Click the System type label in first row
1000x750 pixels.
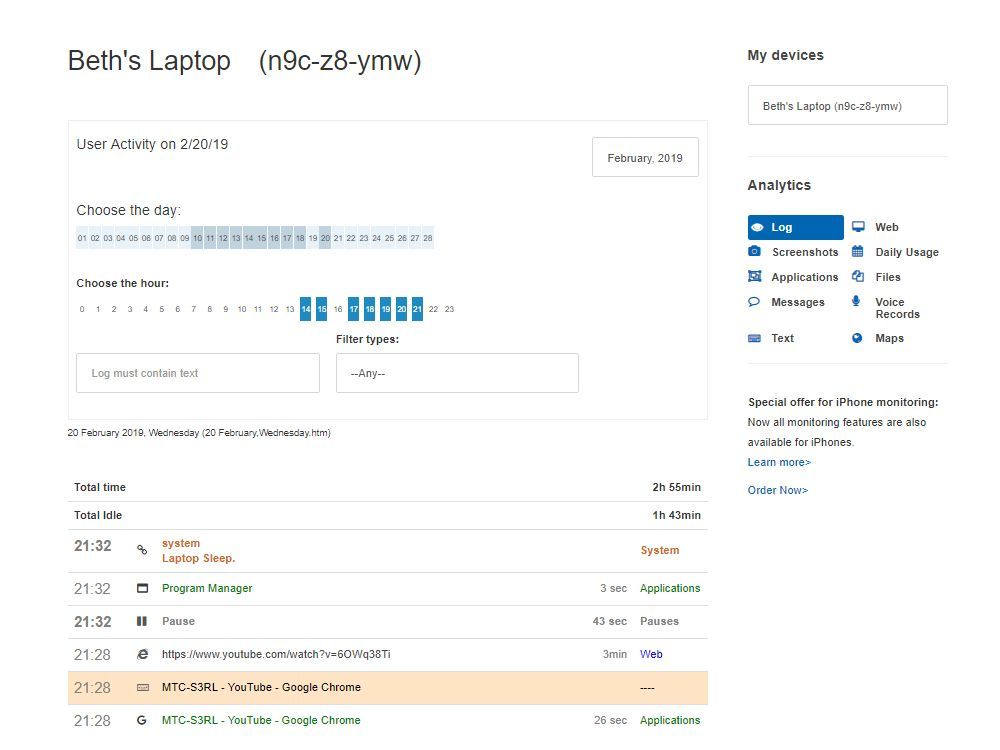tap(659, 550)
